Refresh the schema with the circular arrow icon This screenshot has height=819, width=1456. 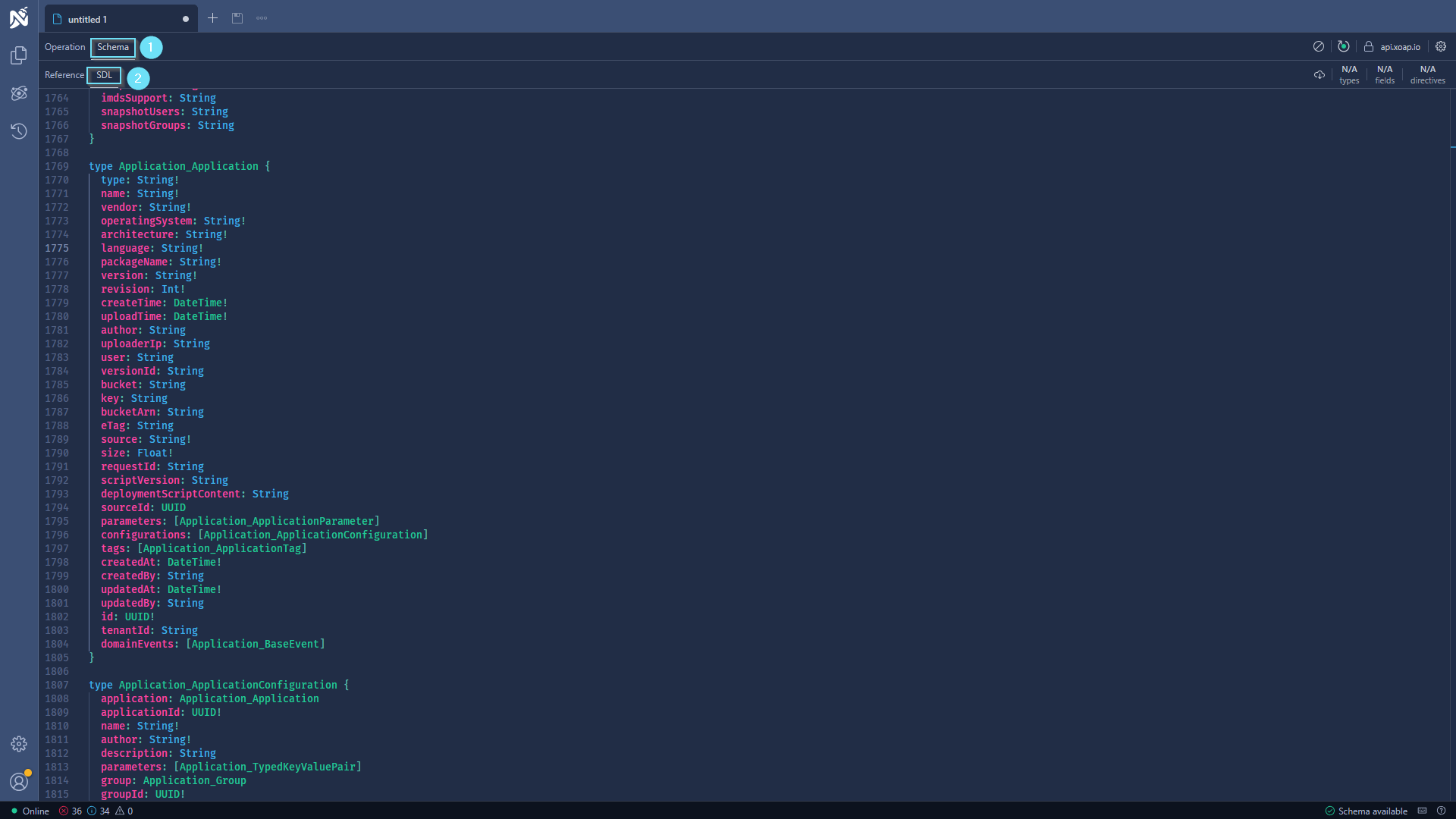(x=1344, y=46)
